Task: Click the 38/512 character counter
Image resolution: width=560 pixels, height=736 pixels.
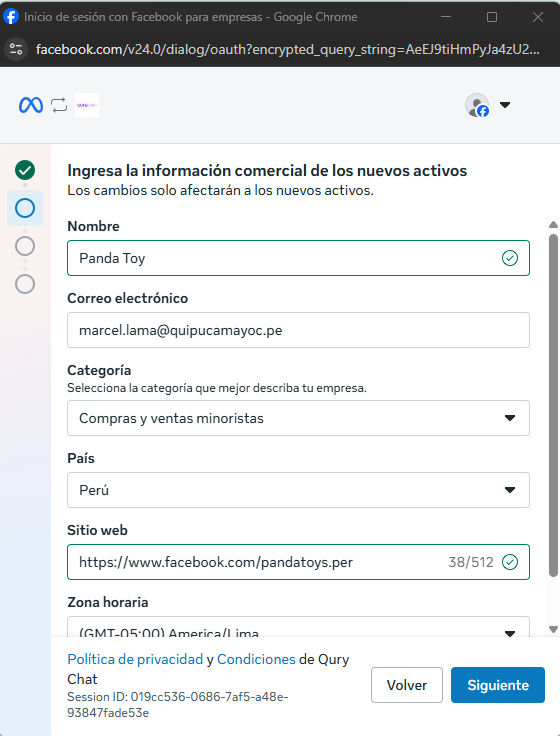Action: point(471,562)
